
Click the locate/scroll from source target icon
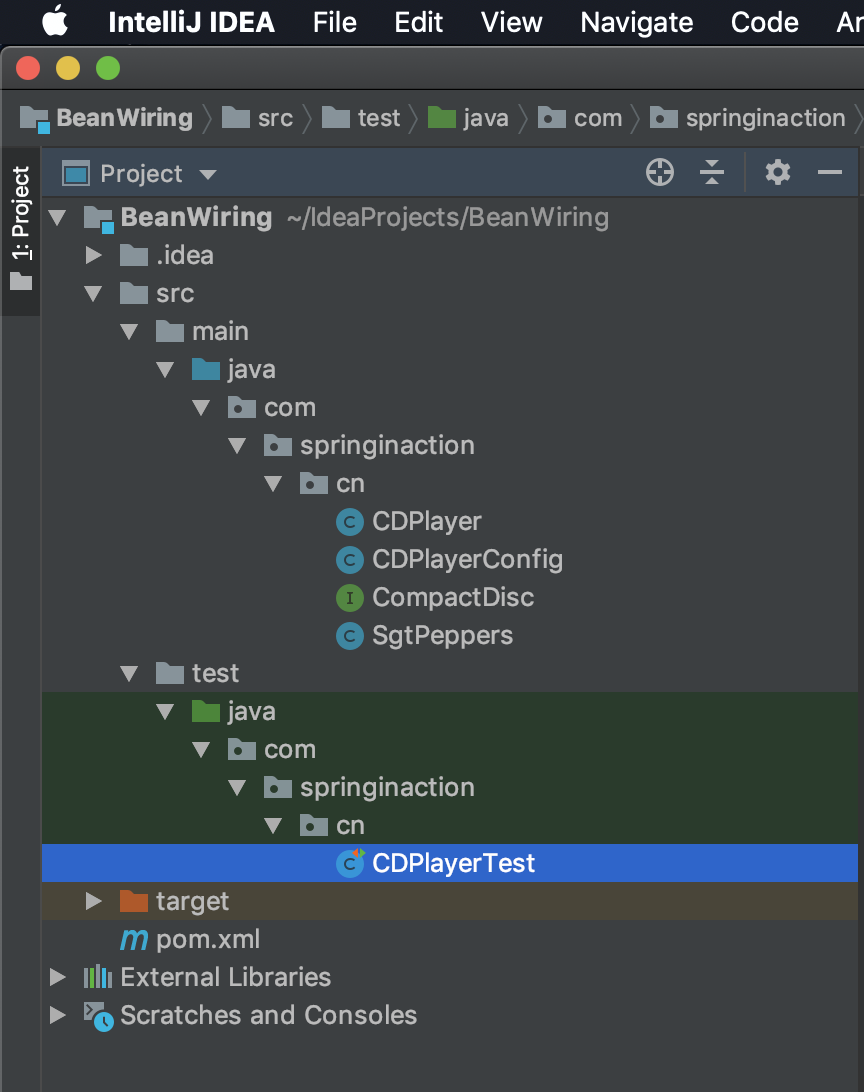660,173
